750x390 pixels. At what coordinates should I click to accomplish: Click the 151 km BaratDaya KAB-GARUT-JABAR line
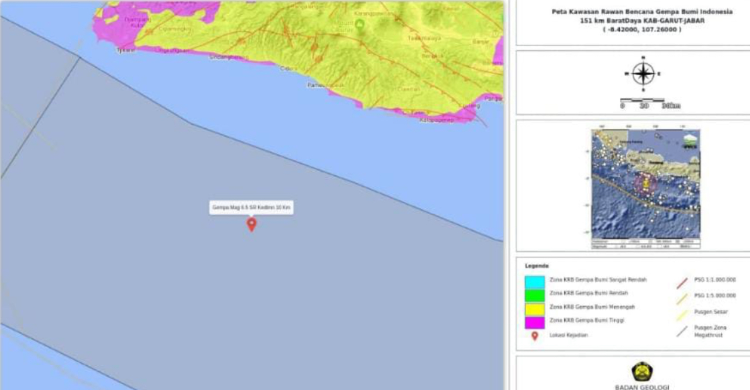[642, 21]
